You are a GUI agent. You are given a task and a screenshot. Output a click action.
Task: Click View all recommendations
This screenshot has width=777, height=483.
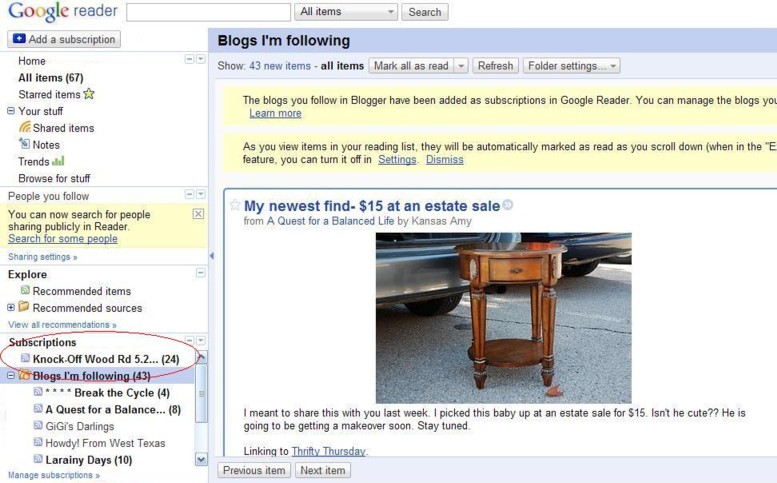click(x=62, y=324)
